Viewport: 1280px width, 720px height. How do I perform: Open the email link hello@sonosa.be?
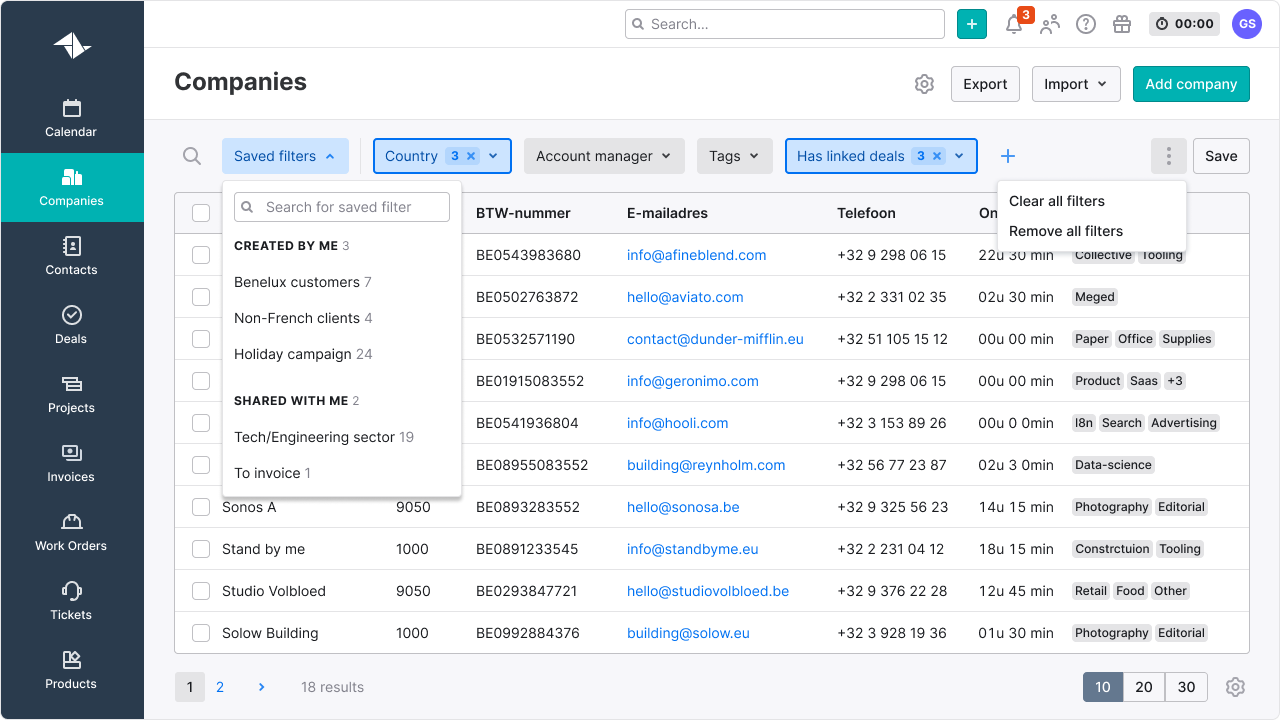click(x=684, y=506)
